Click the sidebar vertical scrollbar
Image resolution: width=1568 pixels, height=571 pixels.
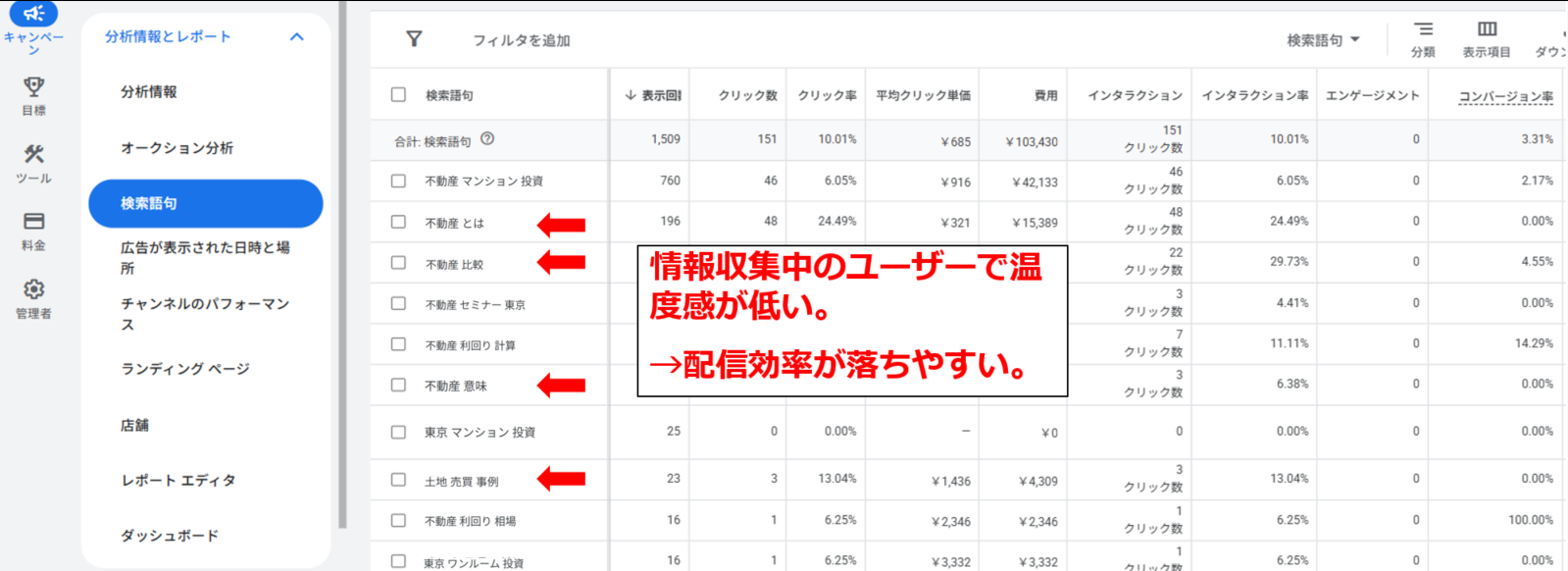342,265
